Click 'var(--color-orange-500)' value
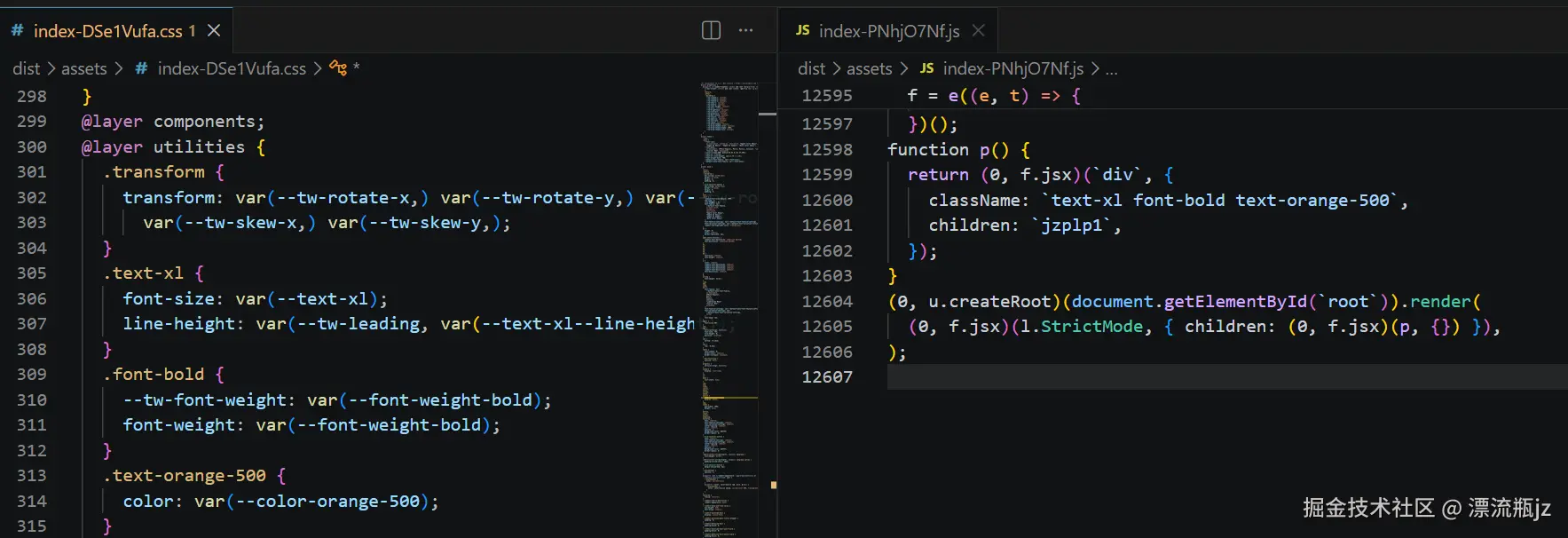Viewport: 1568px width, 538px height. (312, 502)
